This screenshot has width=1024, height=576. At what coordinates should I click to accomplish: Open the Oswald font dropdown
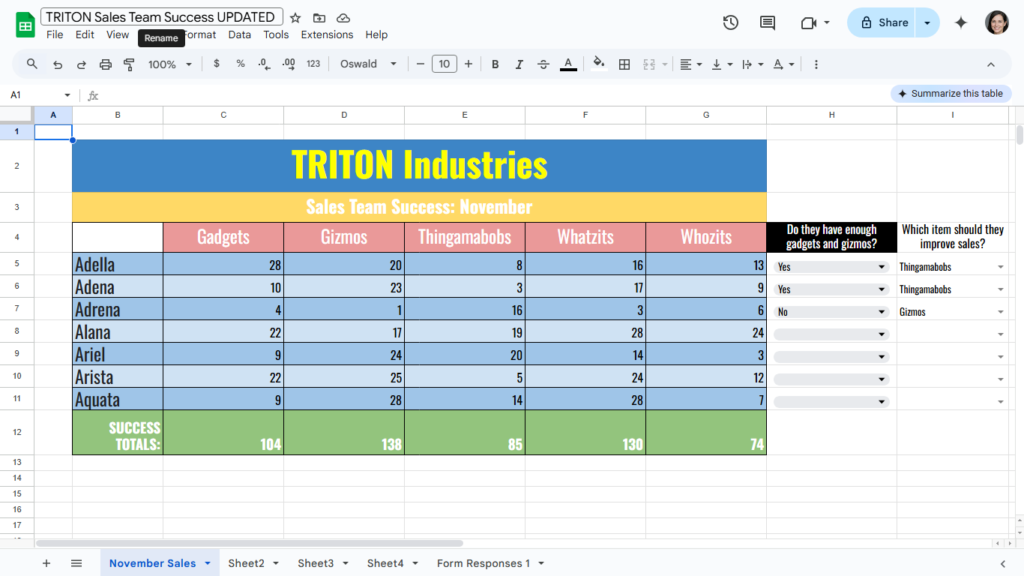pyautogui.click(x=368, y=64)
